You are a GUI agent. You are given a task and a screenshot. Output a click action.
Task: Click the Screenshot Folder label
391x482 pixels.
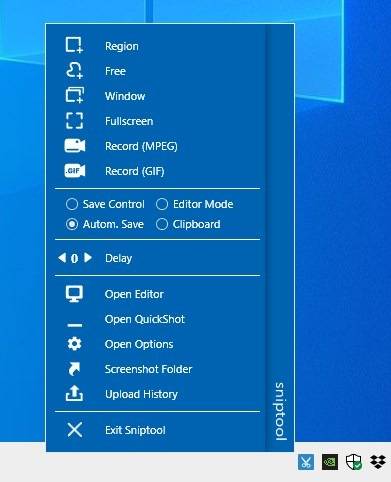148,369
